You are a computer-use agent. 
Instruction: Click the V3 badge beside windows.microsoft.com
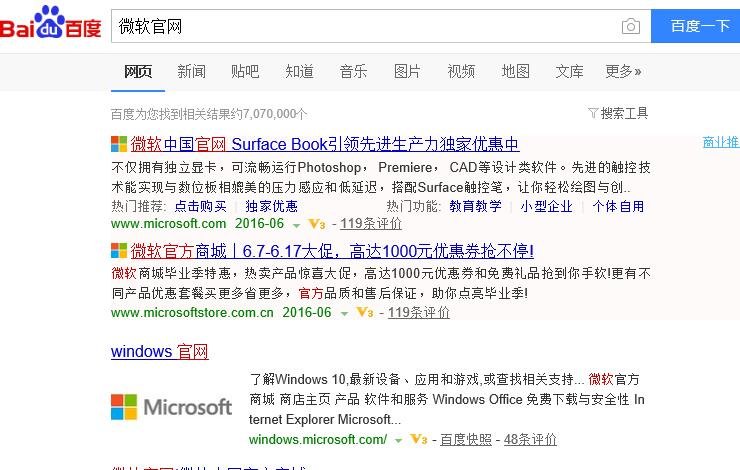click(419, 440)
